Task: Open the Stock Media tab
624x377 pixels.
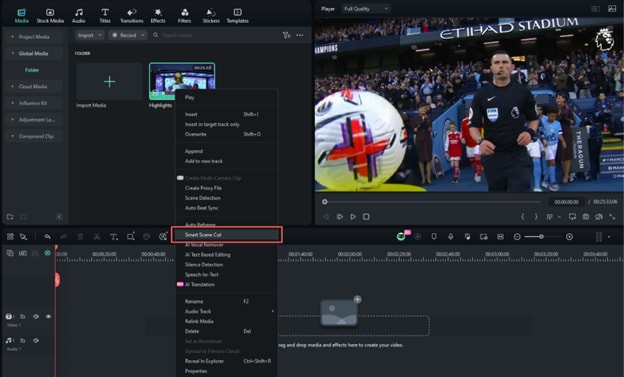Action: click(x=50, y=16)
